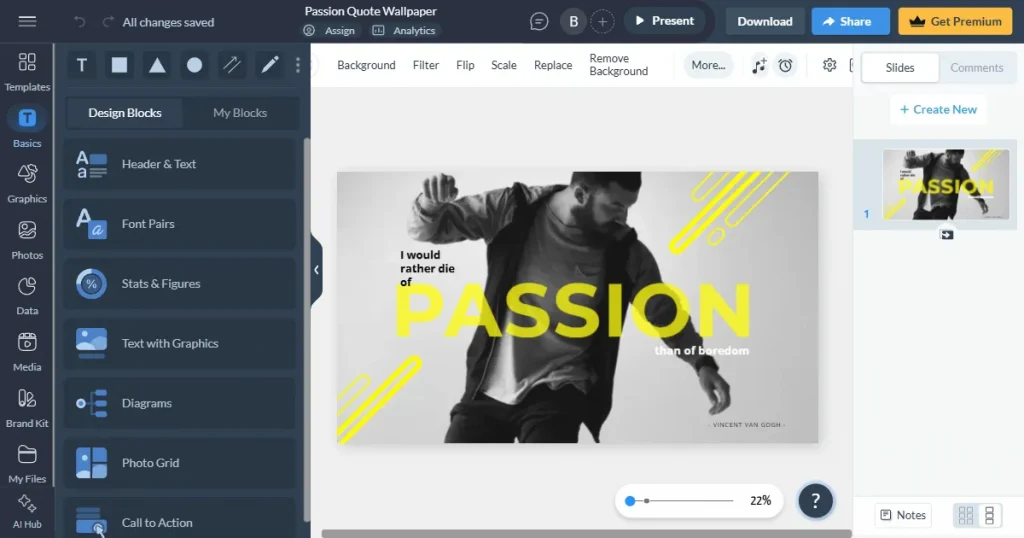Switch to the Slides tab
1024x538 pixels.
(x=899, y=68)
